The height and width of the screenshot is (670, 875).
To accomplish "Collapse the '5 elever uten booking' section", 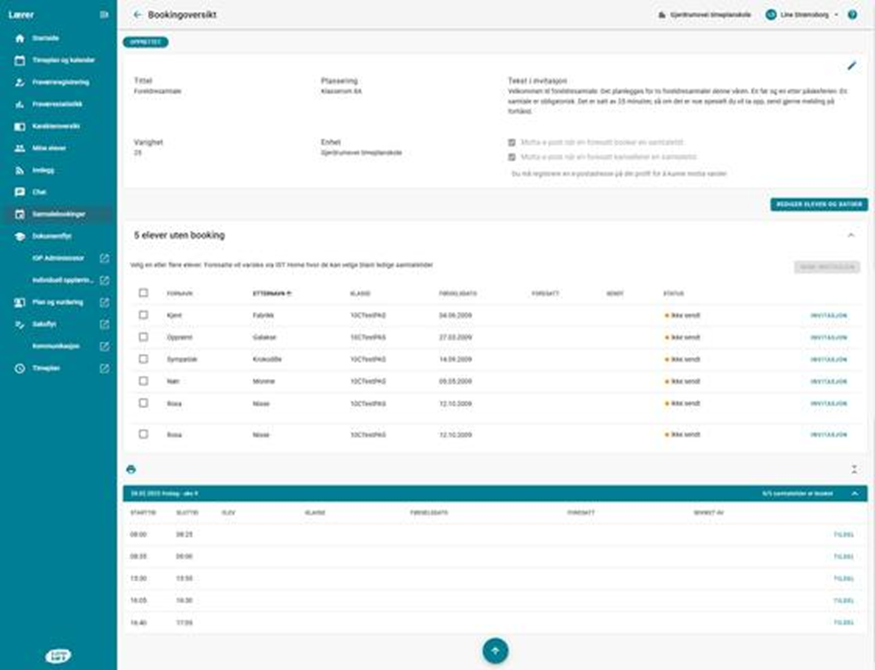I will point(851,235).
